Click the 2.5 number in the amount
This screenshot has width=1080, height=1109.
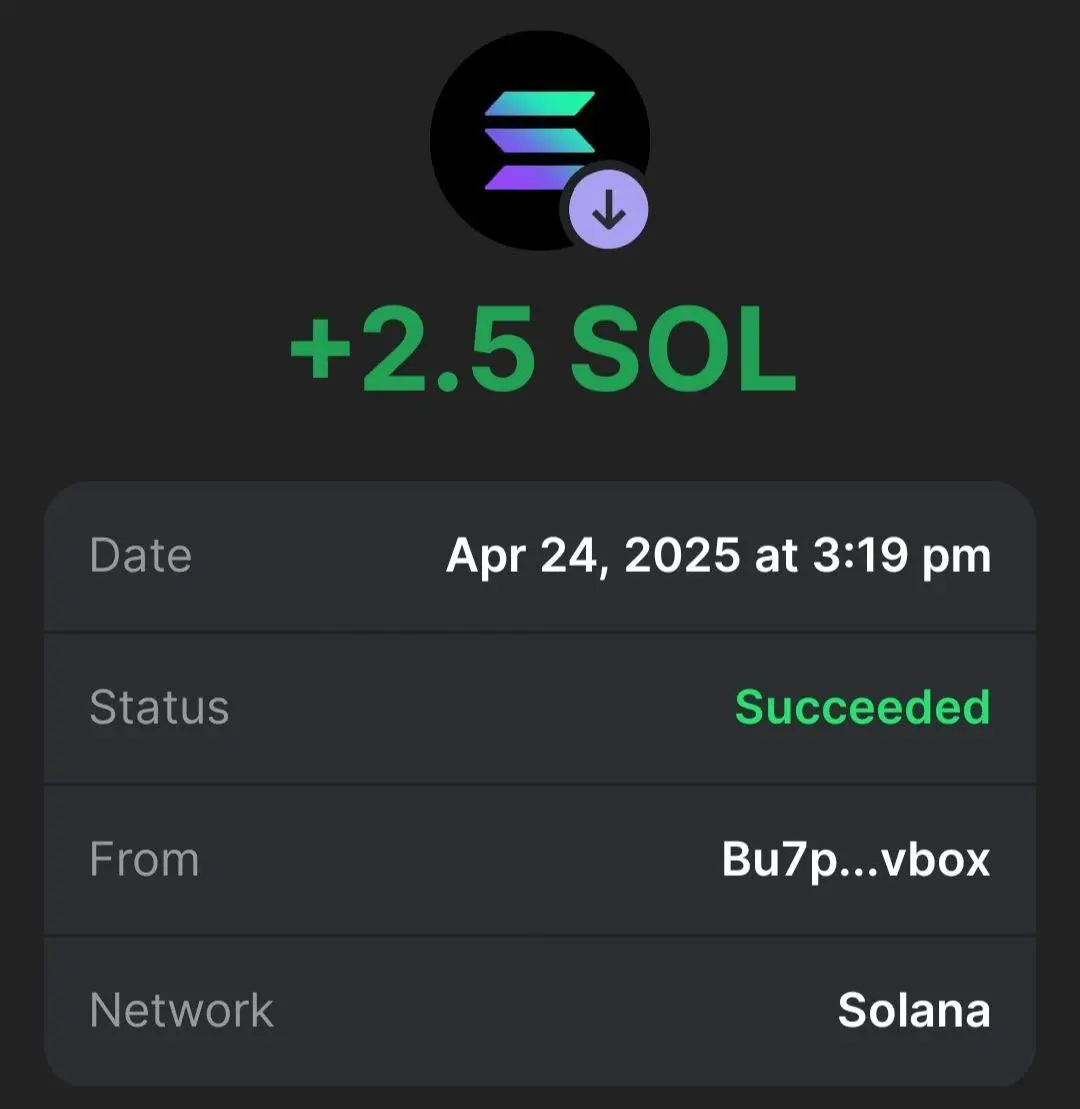[449, 349]
